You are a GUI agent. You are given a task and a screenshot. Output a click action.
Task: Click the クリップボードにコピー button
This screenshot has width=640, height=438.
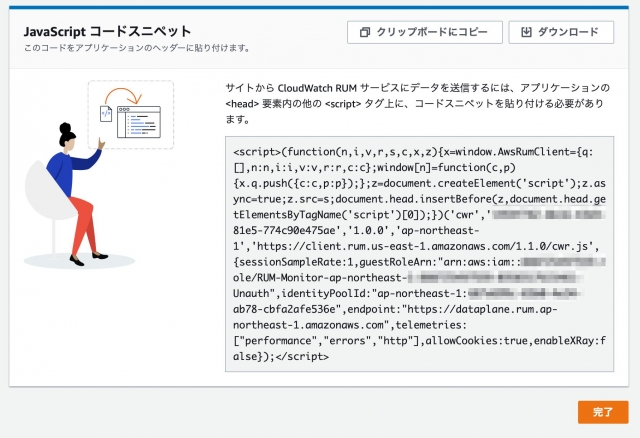[x=424, y=32]
